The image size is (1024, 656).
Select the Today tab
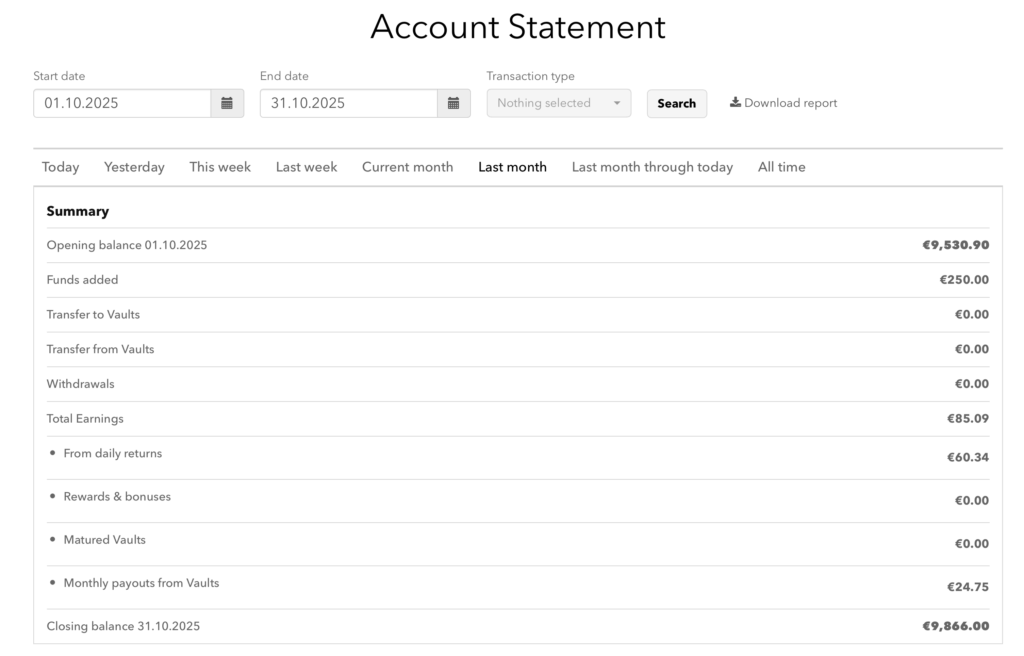60,167
